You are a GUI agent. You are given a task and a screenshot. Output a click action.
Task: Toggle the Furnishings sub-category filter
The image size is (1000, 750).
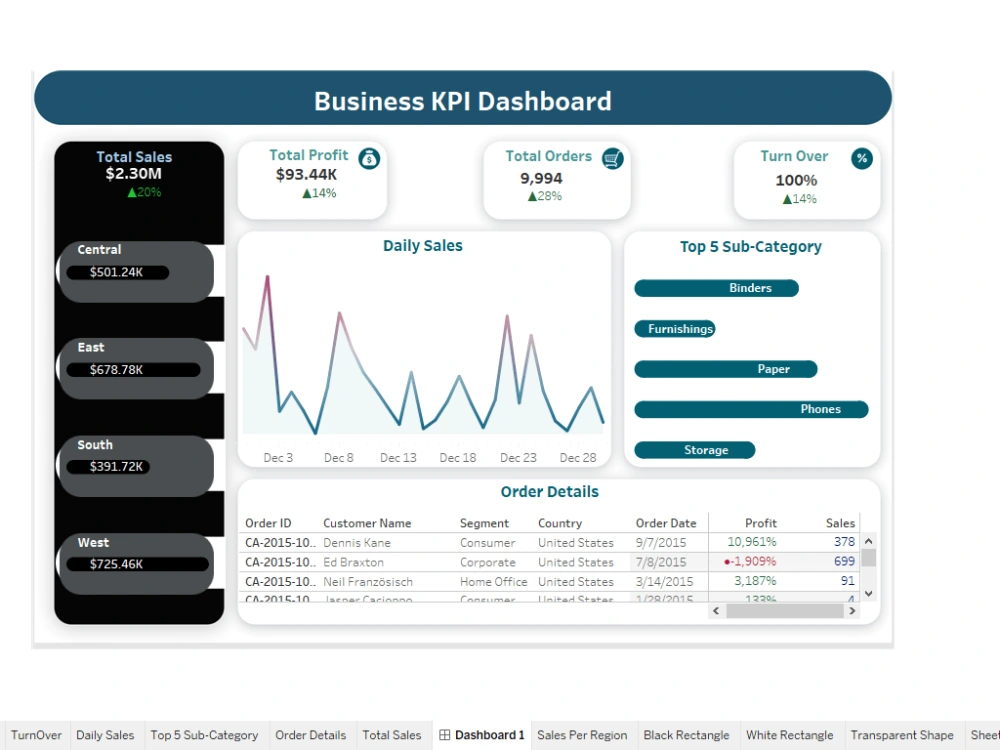[675, 328]
